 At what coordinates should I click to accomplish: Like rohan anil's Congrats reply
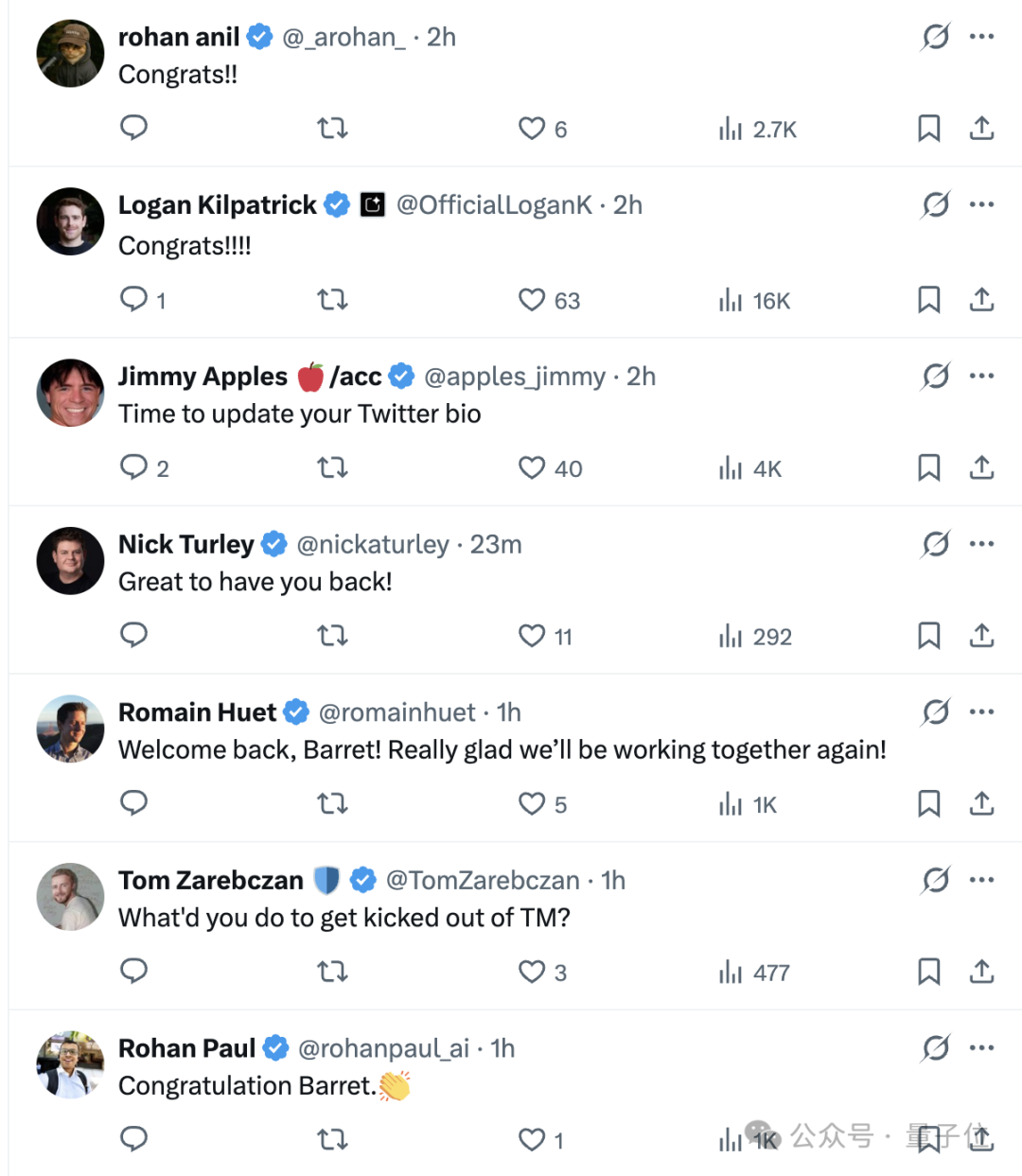pyautogui.click(x=533, y=128)
